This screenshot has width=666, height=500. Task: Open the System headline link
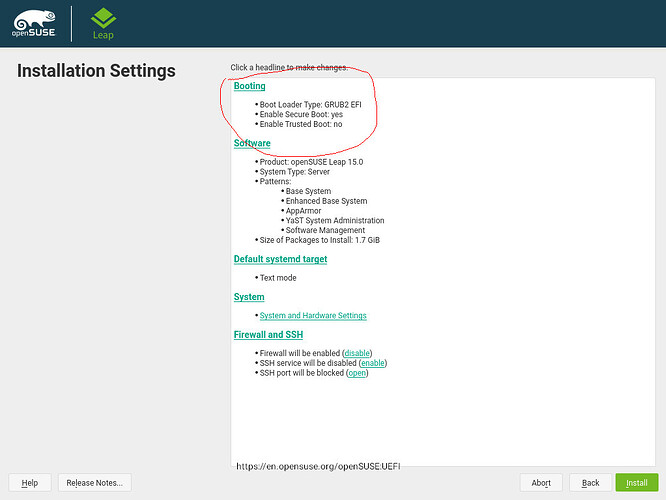[x=249, y=297]
